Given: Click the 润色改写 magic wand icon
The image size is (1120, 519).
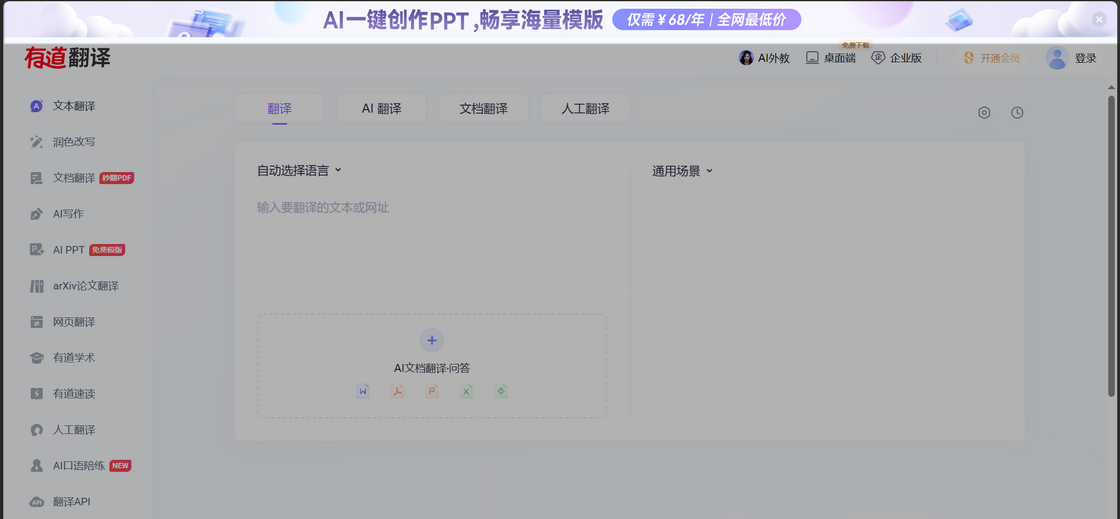Looking at the screenshot, I should (36, 142).
